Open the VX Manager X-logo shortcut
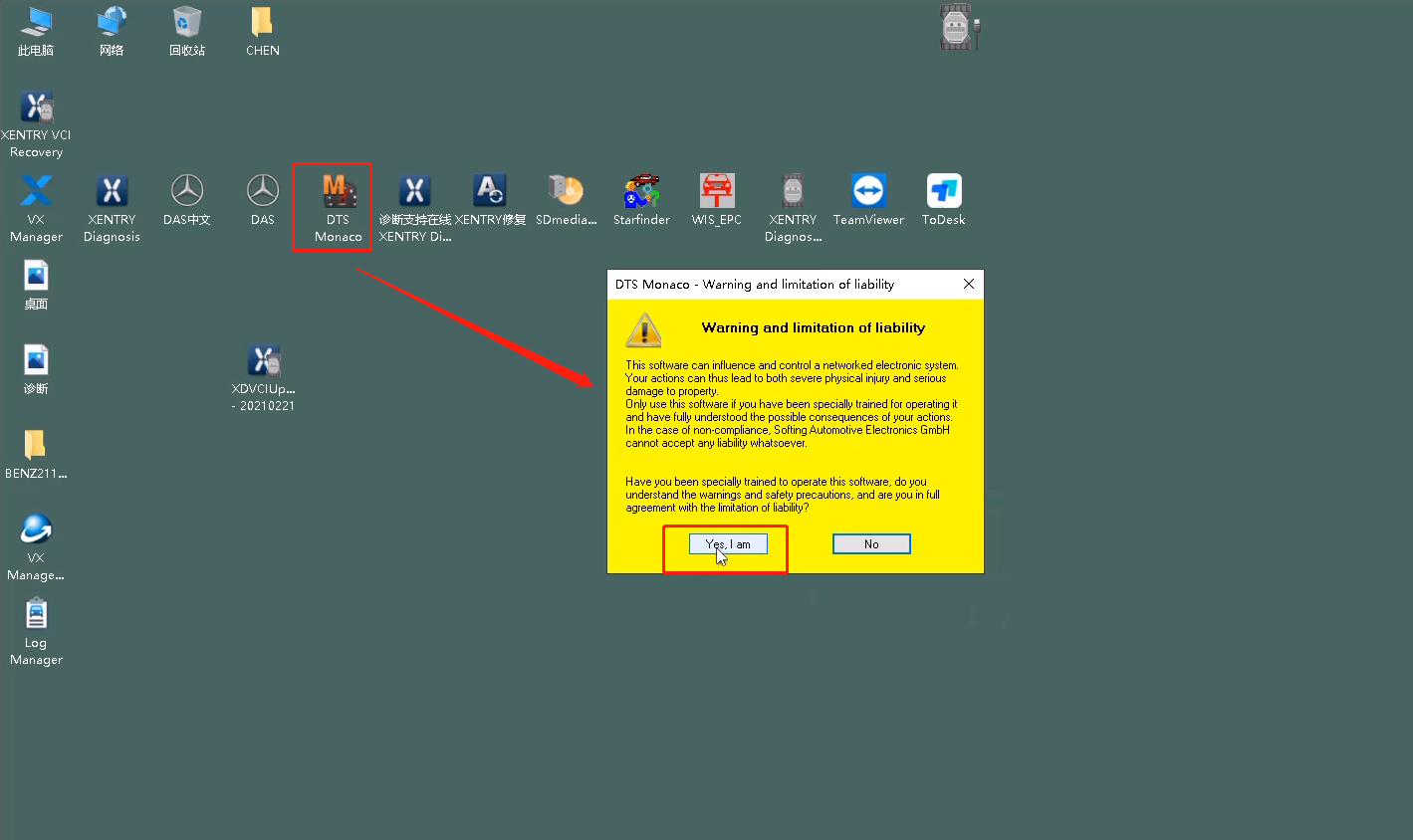 pos(36,208)
